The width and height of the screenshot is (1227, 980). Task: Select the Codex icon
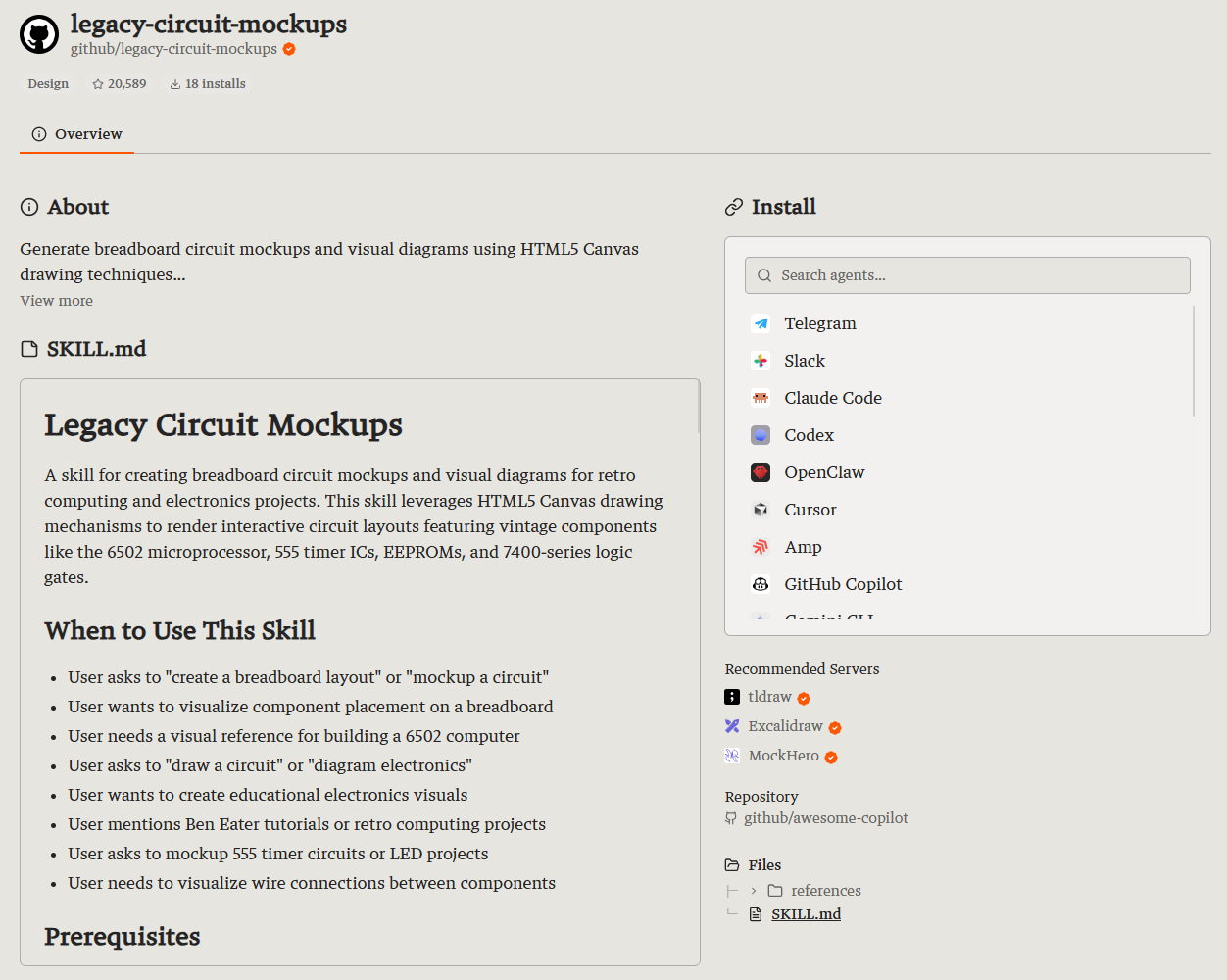click(761, 435)
